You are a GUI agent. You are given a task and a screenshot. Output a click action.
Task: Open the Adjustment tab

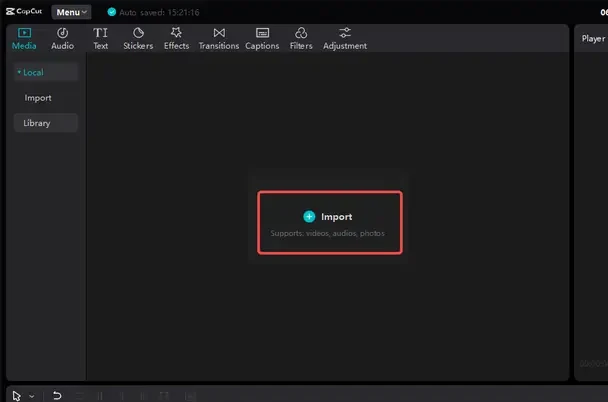[345, 38]
